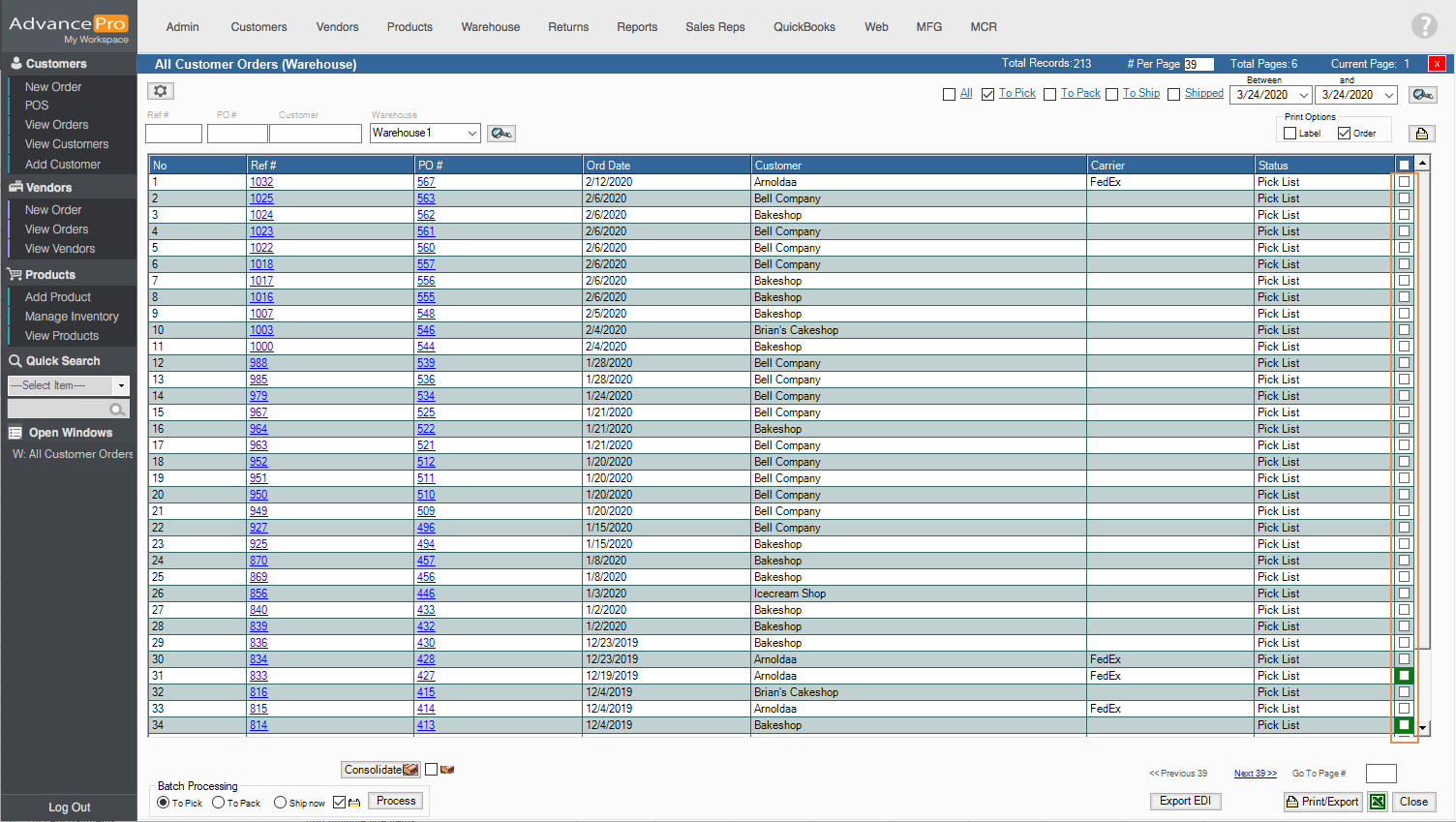Click the date range search icon
This screenshot has height=822, width=1456.
tap(1422, 95)
